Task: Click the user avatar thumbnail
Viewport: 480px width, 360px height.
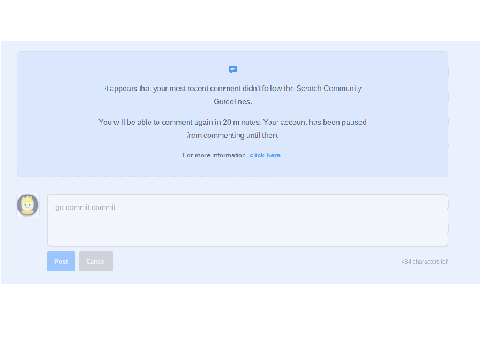Action: click(28, 205)
